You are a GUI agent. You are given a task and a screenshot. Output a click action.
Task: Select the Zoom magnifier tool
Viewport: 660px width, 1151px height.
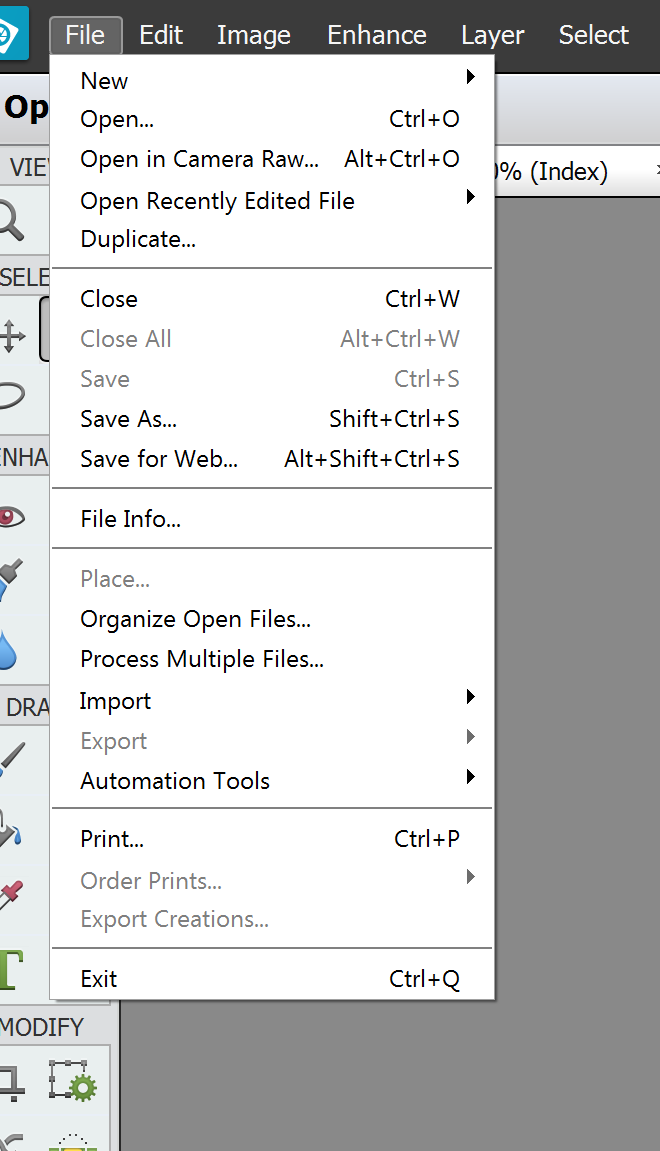12,220
